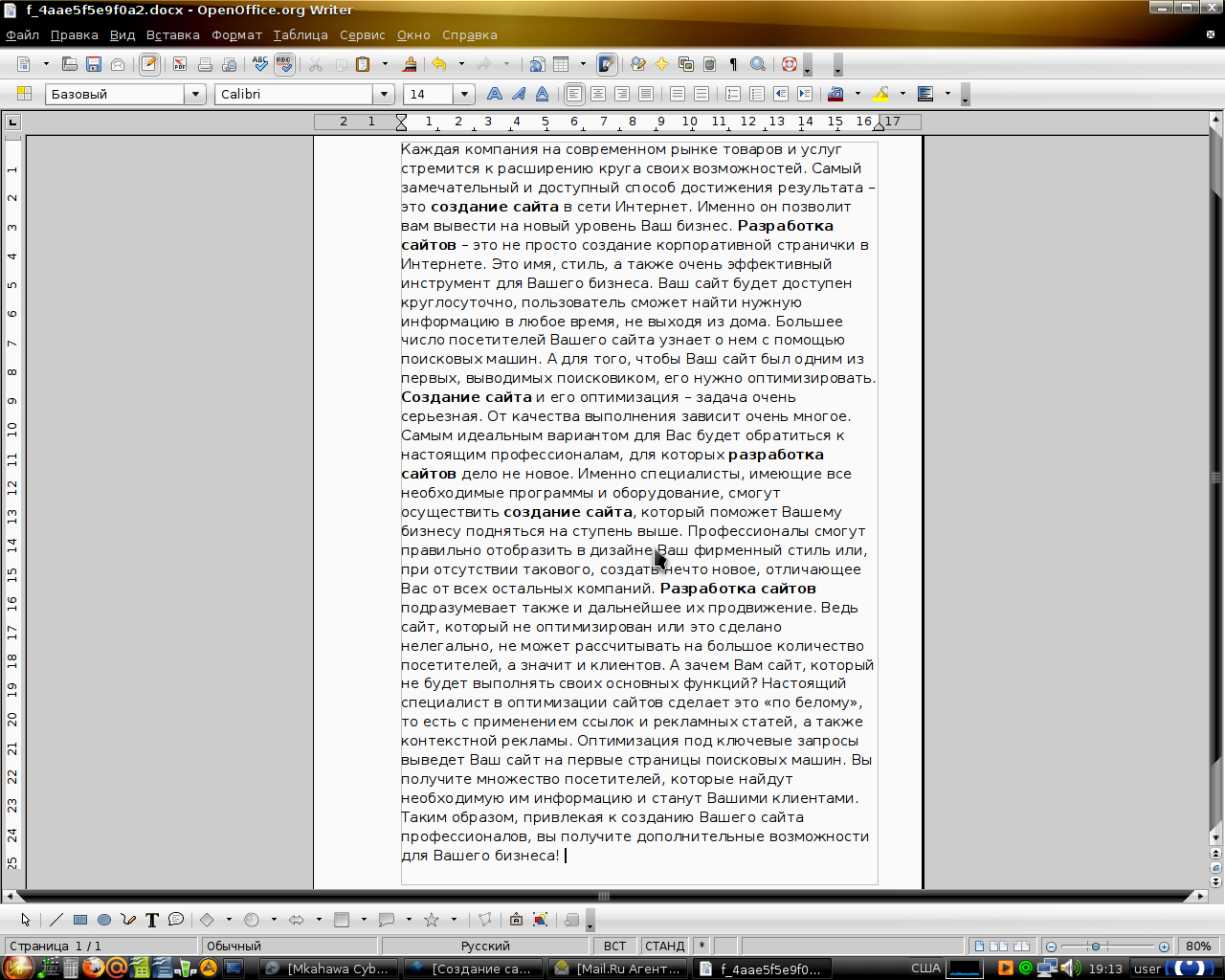The height and width of the screenshot is (980, 1225).
Task: Align text right
Action: point(622,94)
